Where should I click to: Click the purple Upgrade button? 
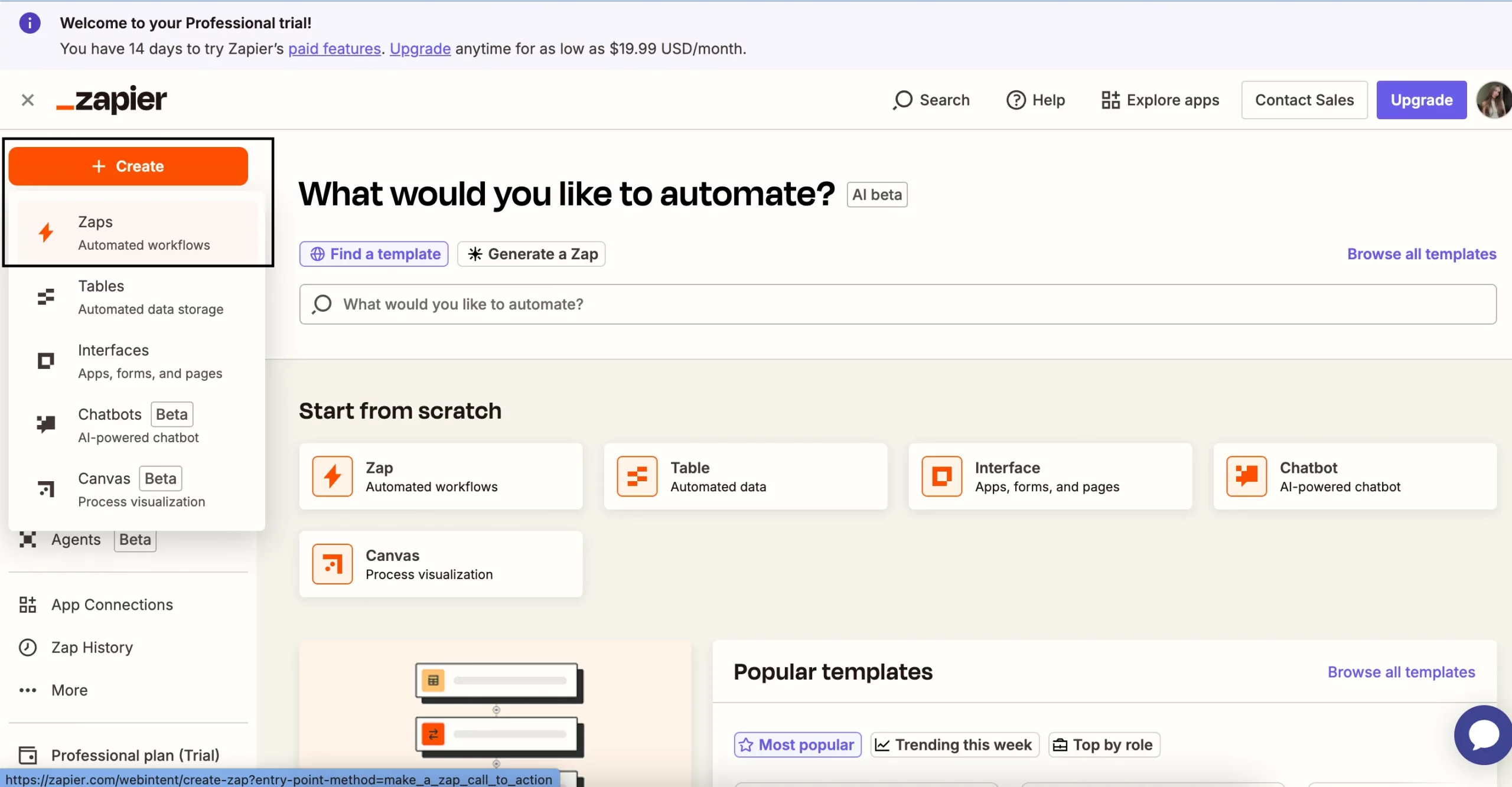(x=1421, y=100)
